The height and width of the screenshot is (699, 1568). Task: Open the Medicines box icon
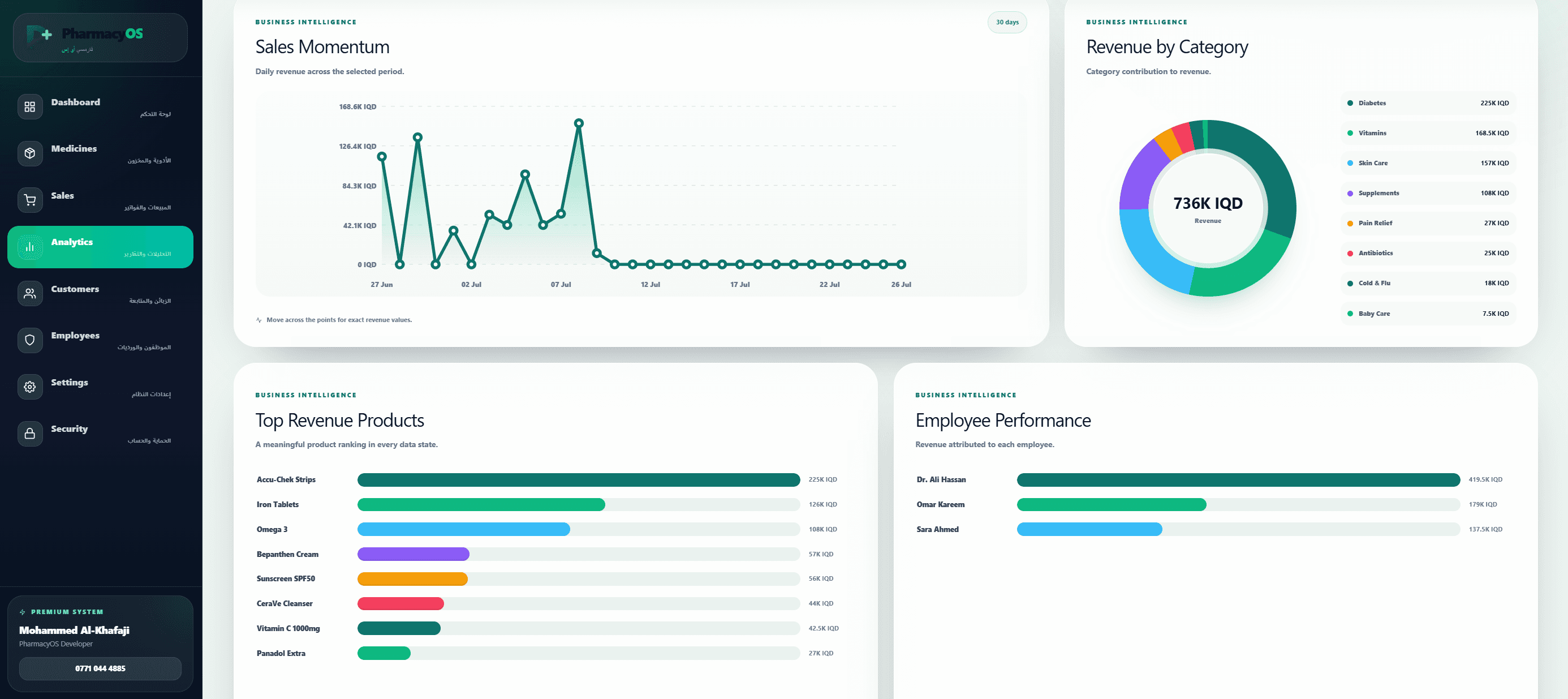[x=30, y=153]
